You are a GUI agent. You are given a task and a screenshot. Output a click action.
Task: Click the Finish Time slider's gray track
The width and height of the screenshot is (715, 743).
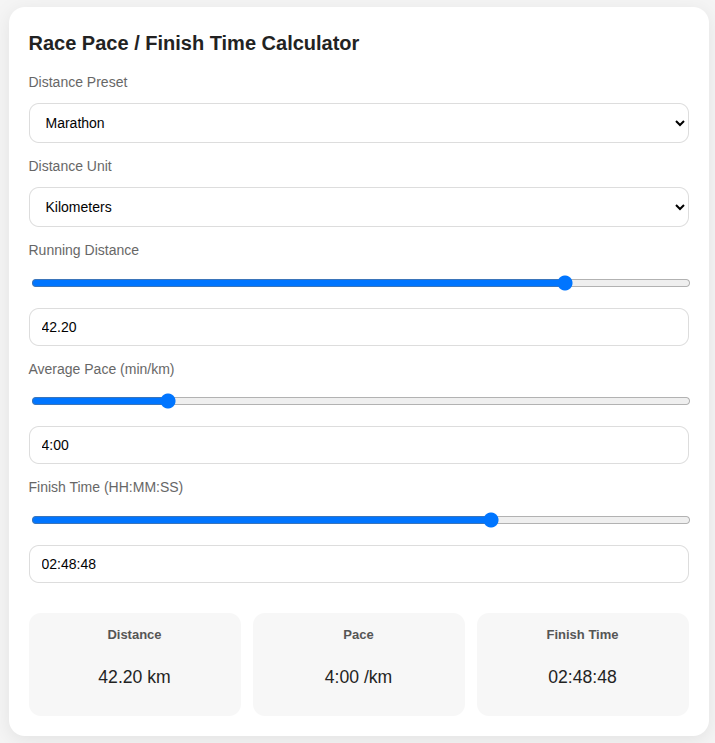pos(590,520)
